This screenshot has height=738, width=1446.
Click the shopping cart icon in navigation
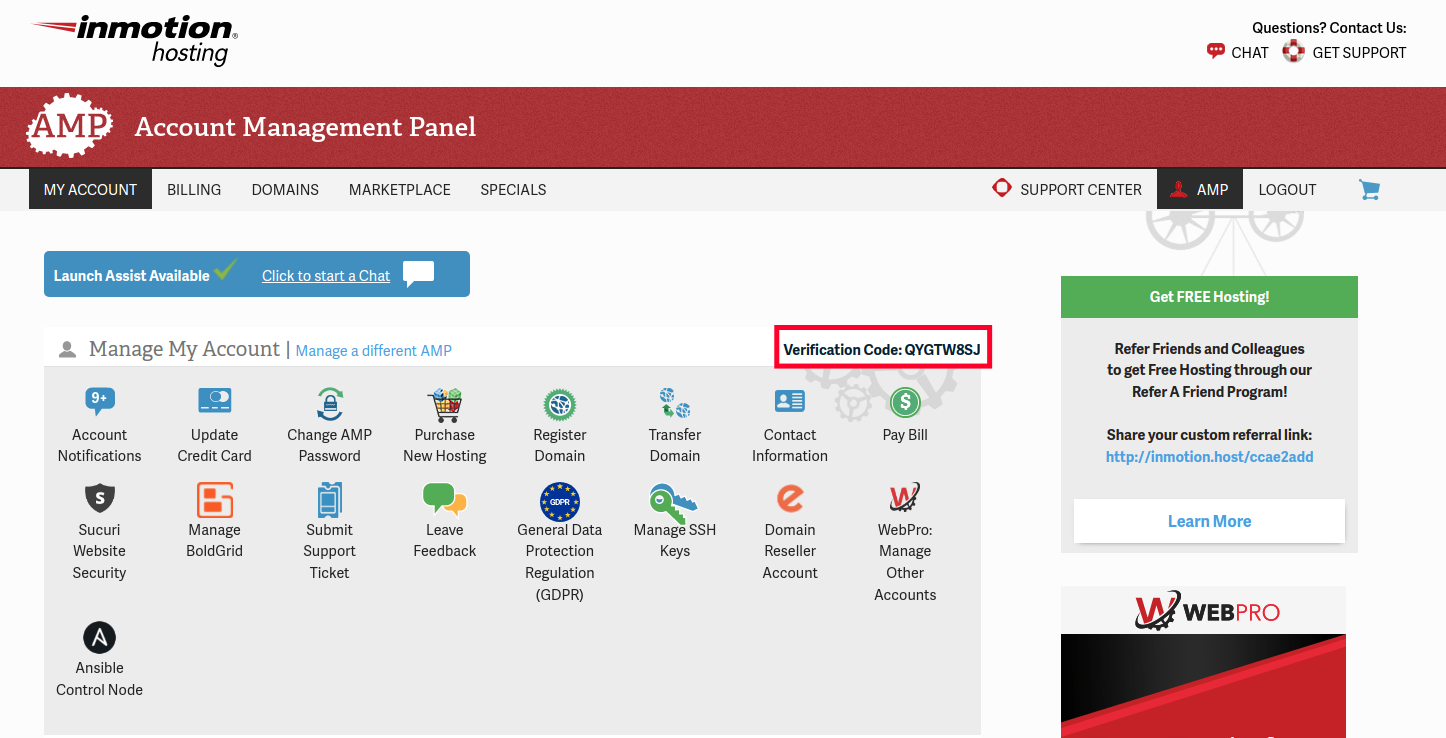tap(1369, 189)
